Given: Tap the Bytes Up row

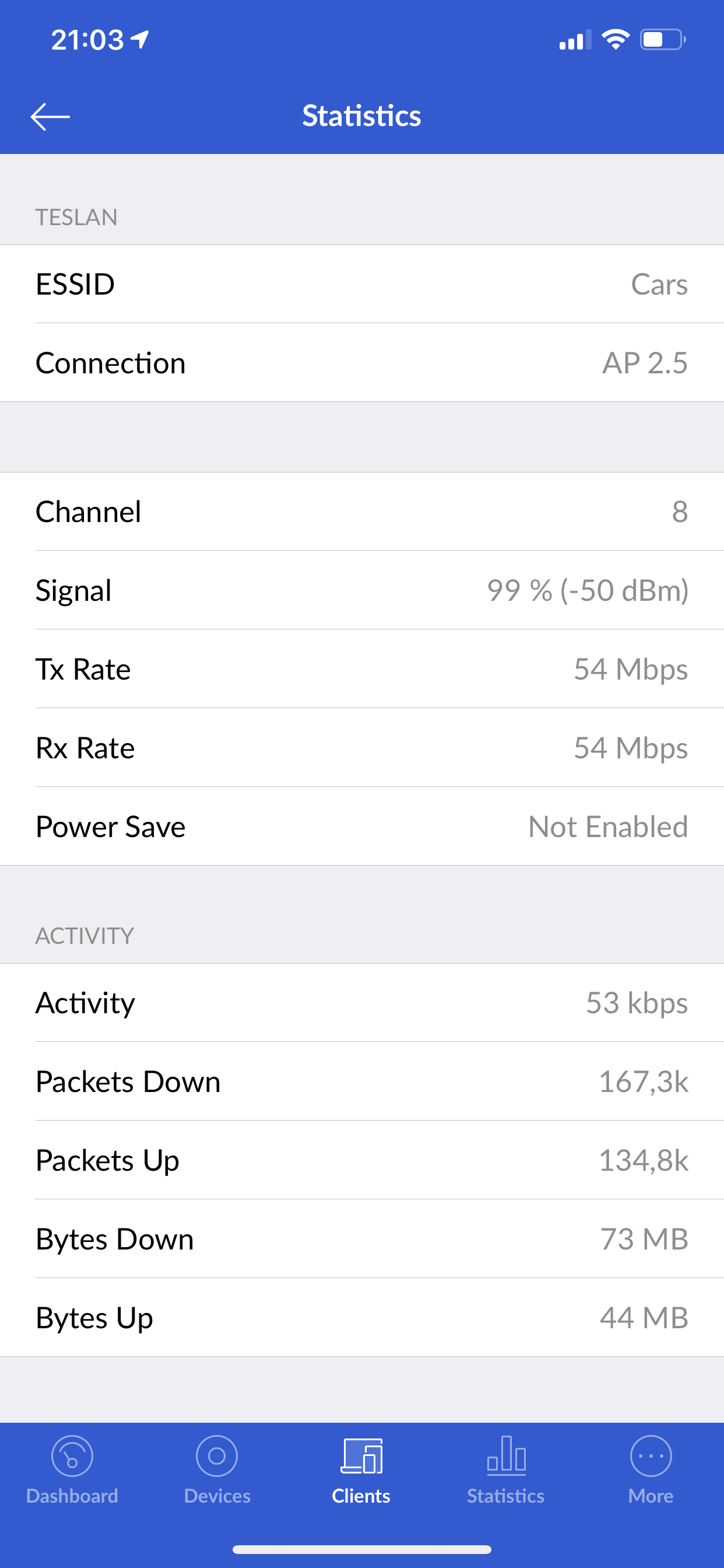Looking at the screenshot, I should 362,1318.
